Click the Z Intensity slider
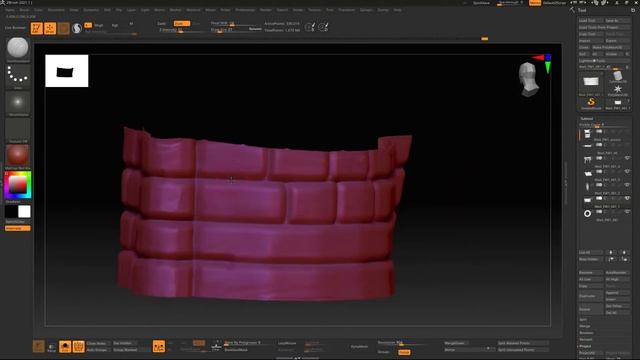 (182, 30)
